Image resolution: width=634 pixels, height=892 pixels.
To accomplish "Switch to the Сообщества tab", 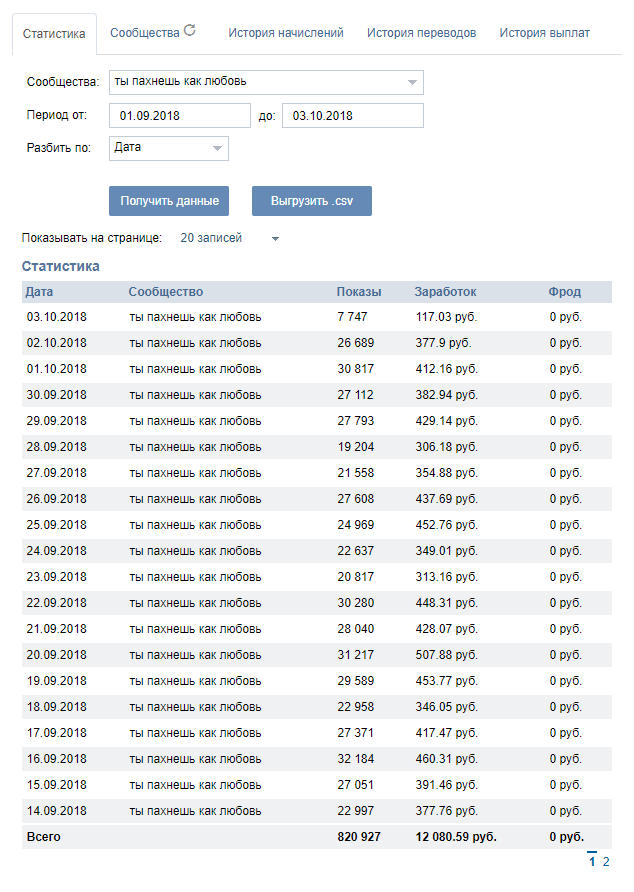I will click(x=144, y=33).
